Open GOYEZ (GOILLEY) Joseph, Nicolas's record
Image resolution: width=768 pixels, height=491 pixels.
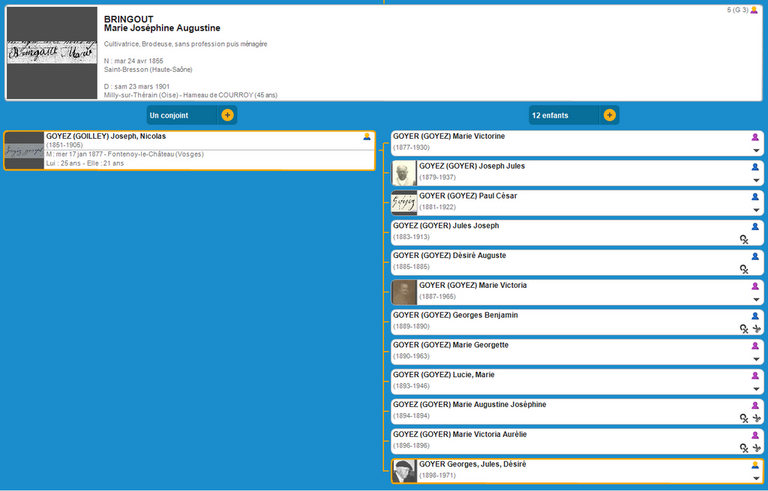tap(106, 136)
